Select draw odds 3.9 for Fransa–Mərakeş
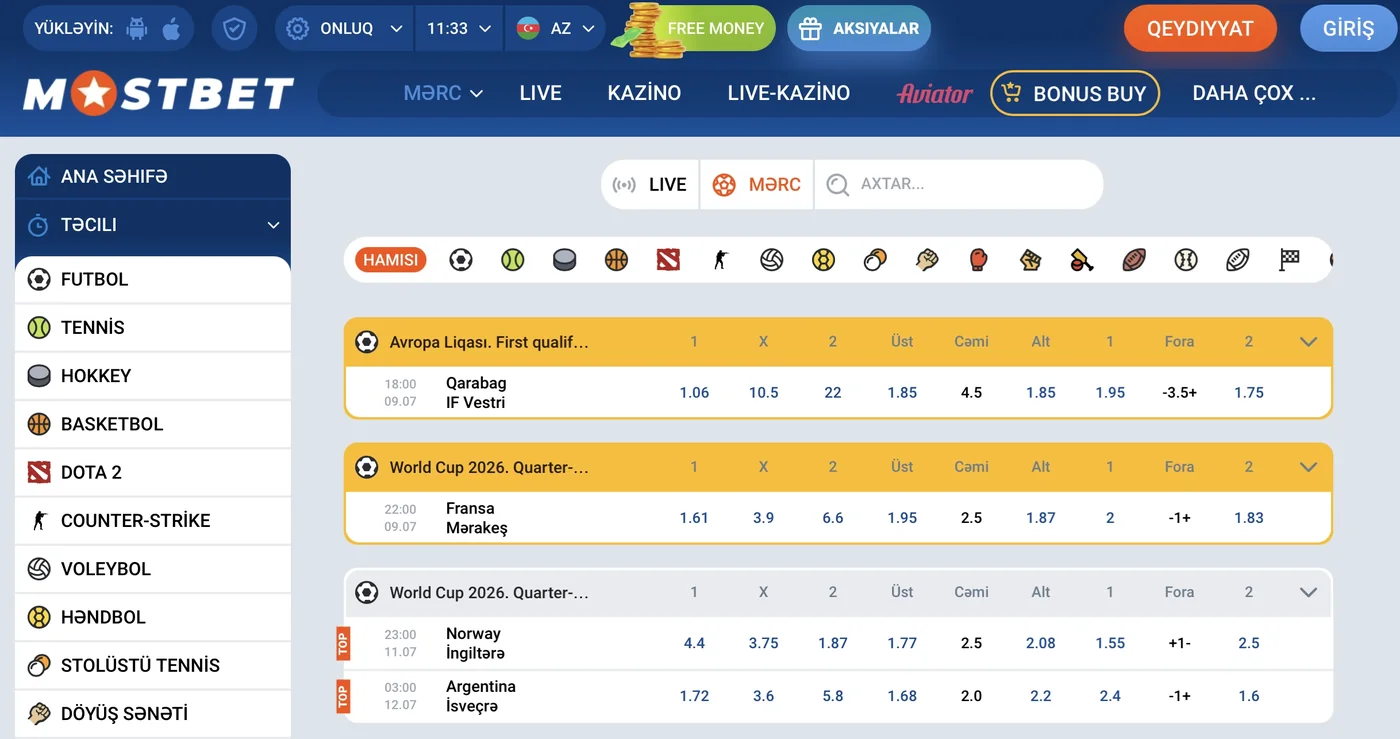 763,518
